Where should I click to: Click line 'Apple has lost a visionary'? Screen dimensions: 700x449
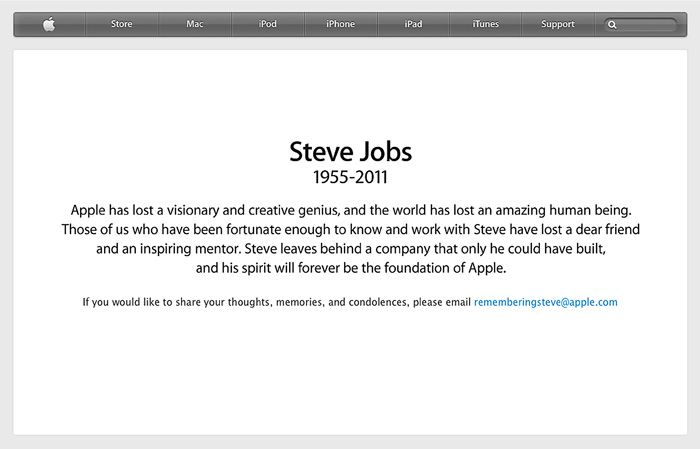tap(351, 210)
